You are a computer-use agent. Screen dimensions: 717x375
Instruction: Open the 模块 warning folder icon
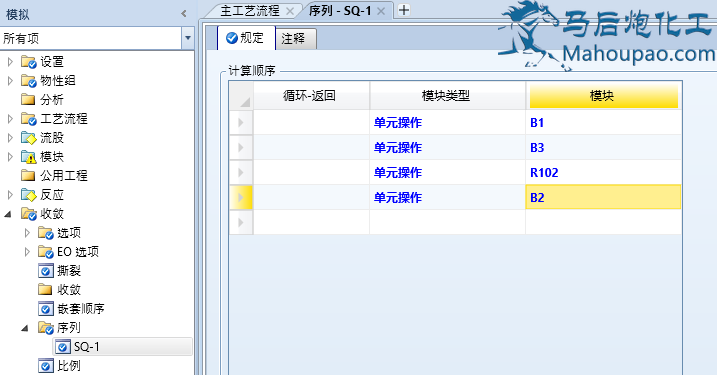tap(28, 157)
